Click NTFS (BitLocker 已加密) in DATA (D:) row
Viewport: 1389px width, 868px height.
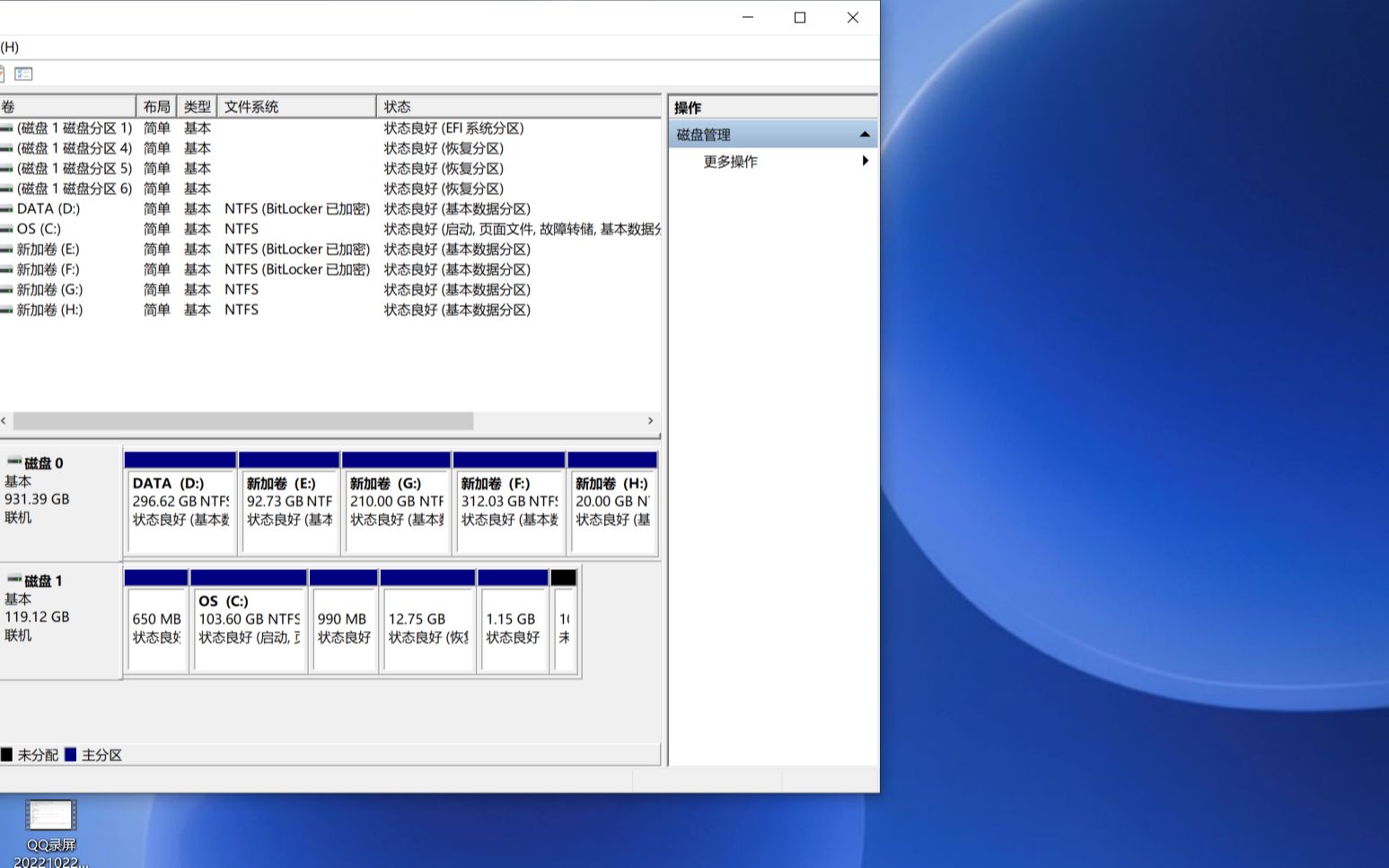297,209
